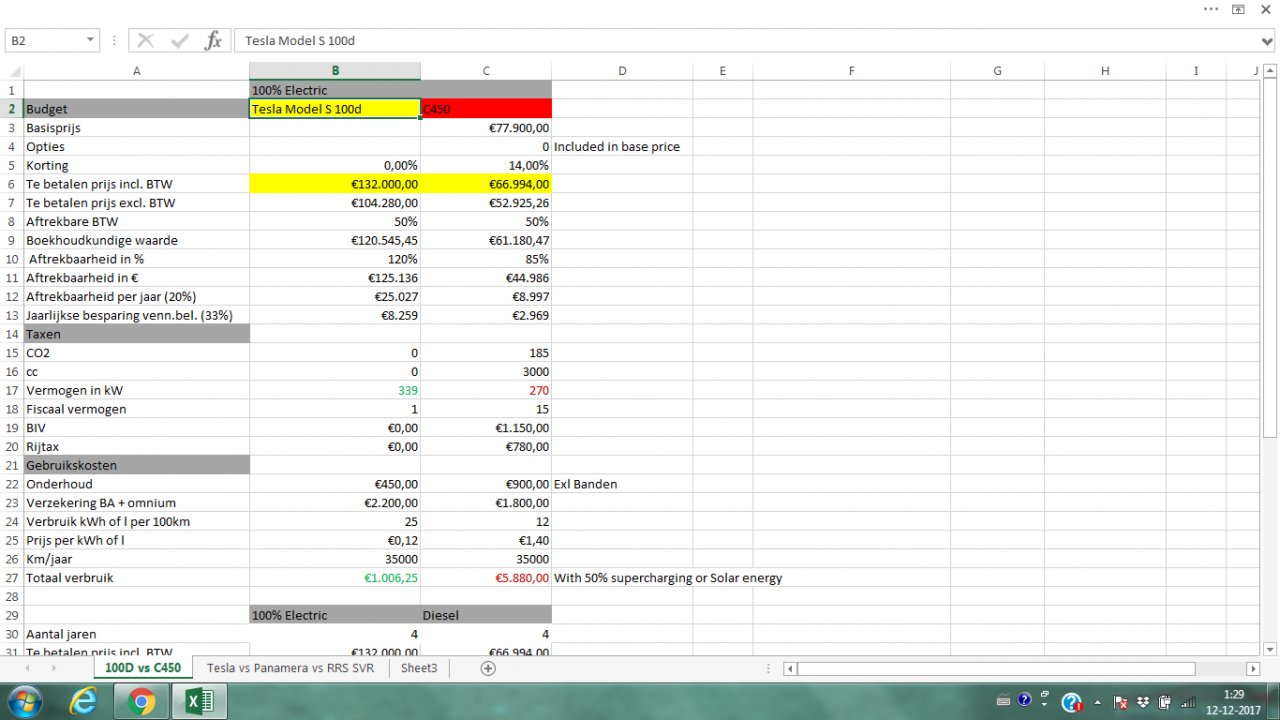Viewport: 1280px width, 720px height.
Task: Open the network signal tray icon
Action: click(x=1188, y=702)
